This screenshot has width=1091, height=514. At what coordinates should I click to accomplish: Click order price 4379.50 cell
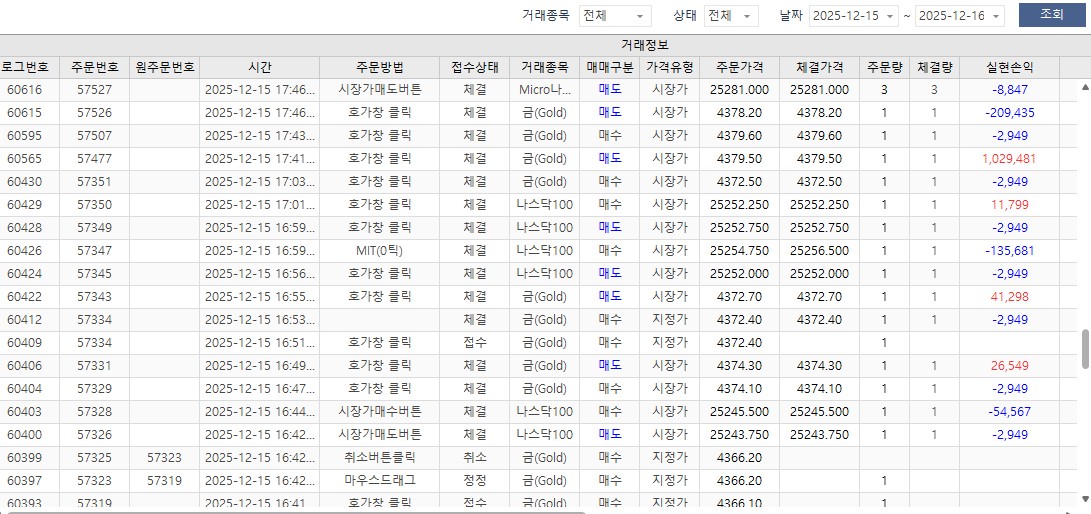[x=740, y=159]
